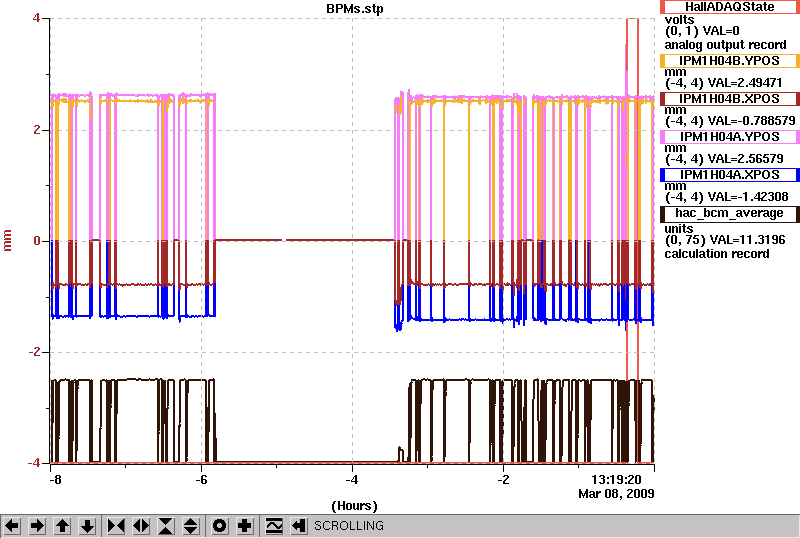Select the IPM1H04A.YPOS legend entry
800x538 pixels.
click(x=730, y=137)
